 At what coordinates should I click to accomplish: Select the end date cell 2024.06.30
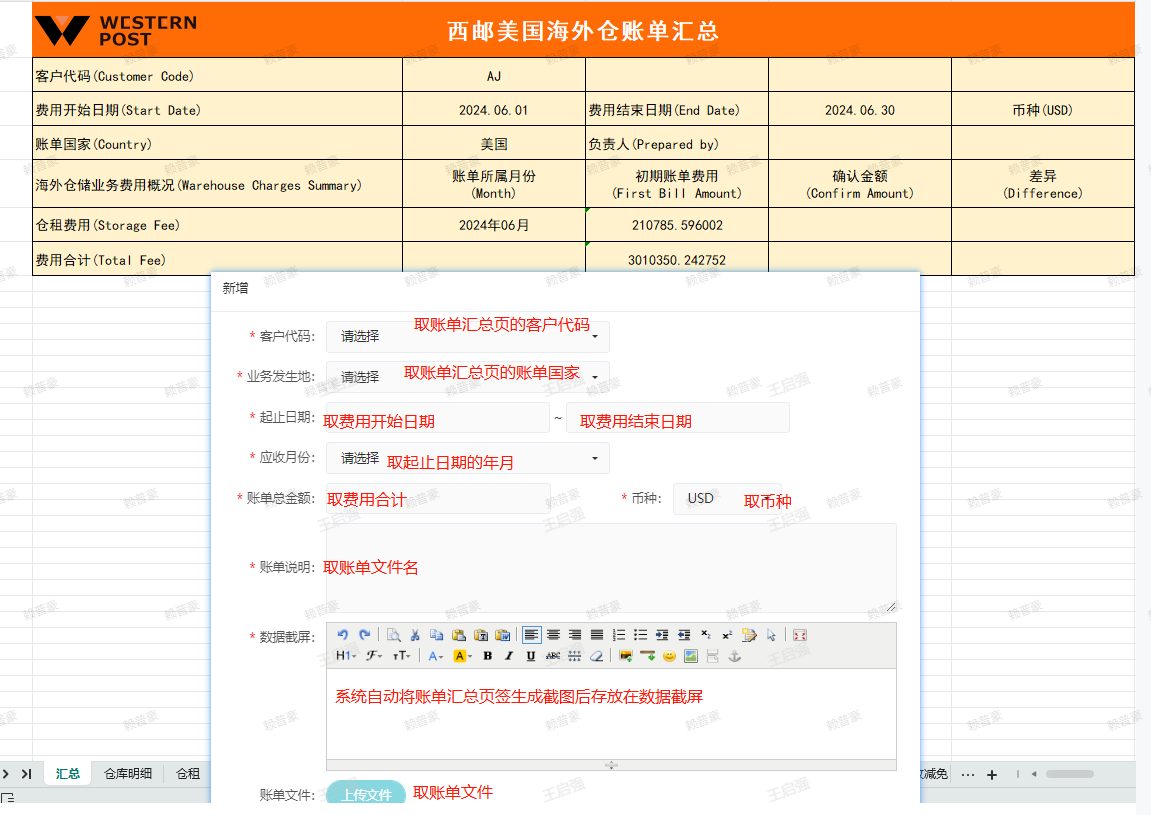(x=860, y=109)
